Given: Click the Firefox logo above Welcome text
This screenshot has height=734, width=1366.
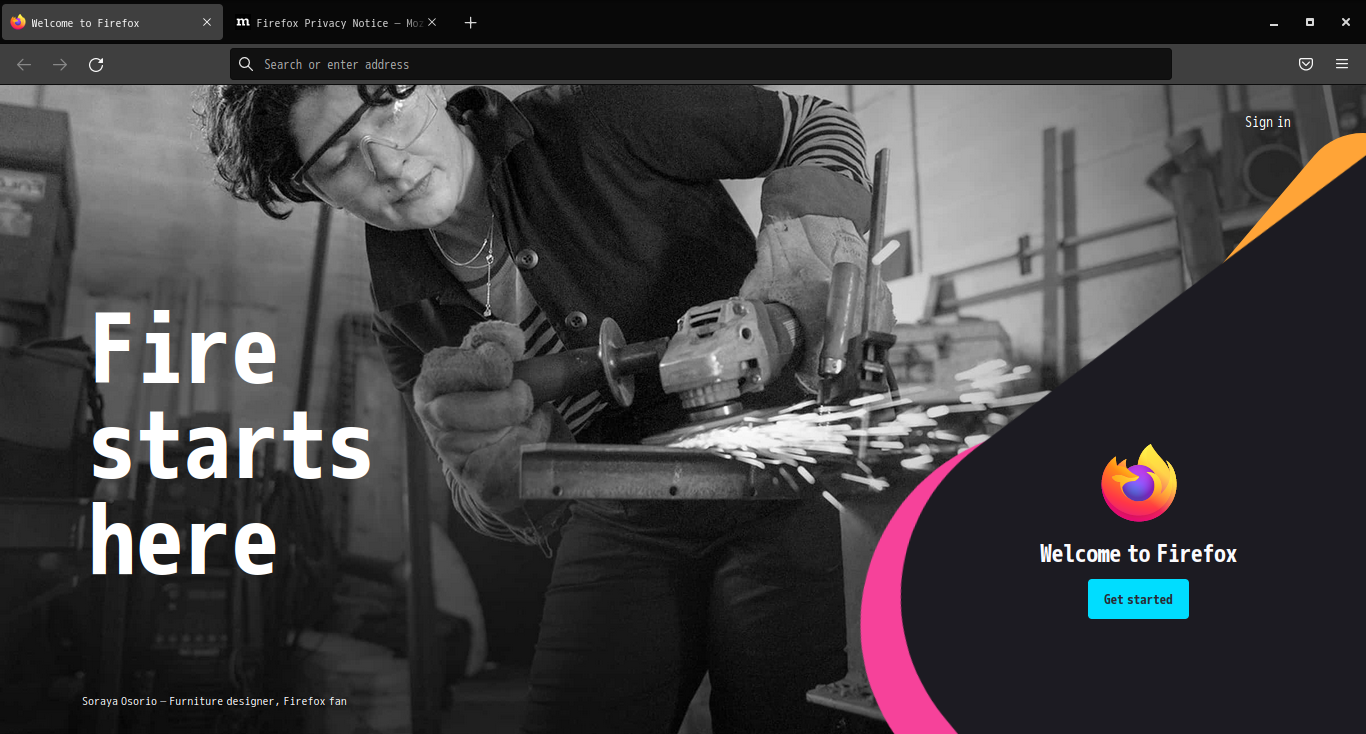Looking at the screenshot, I should (x=1139, y=483).
